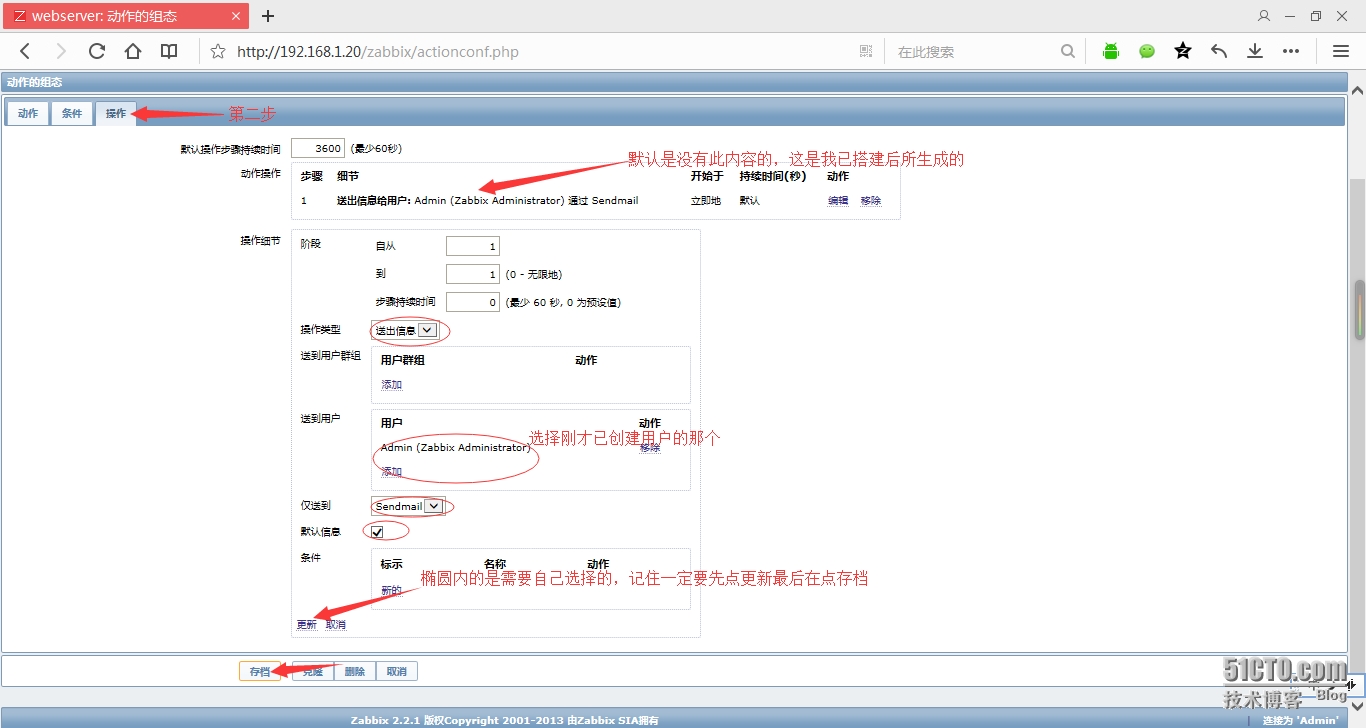This screenshot has width=1366, height=728.
Task: Click the 步骤持续时间 input field
Action: [473, 302]
